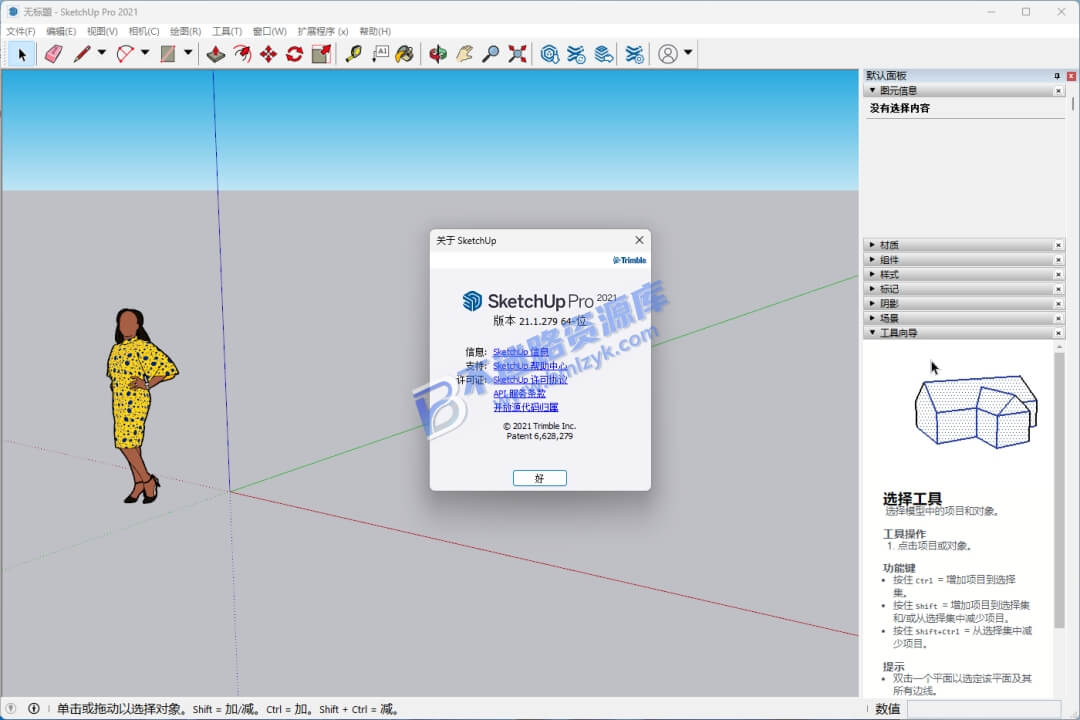Activate the Push/Pull tool
This screenshot has height=720, width=1080.
(216, 54)
